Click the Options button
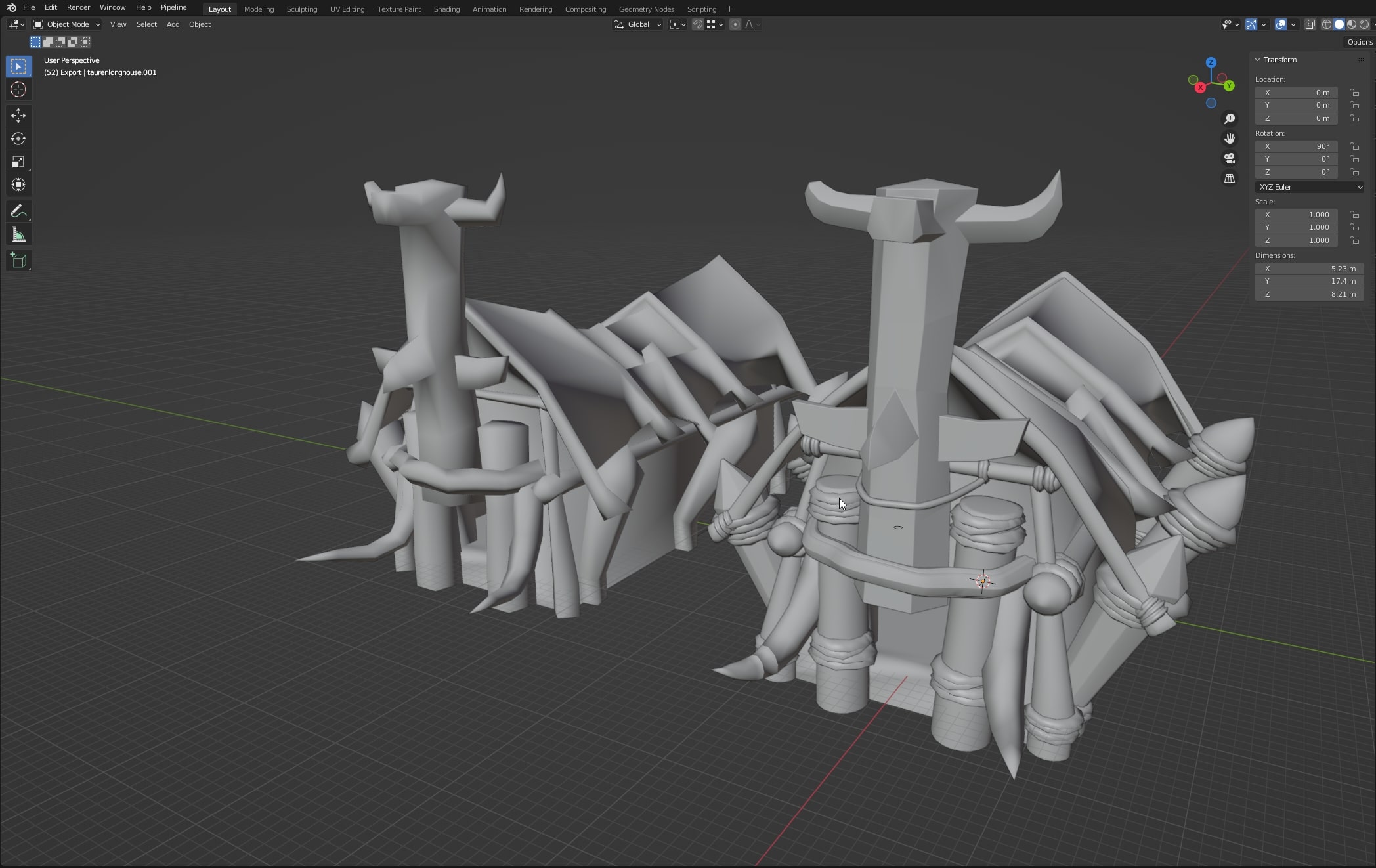The image size is (1376, 868). [x=1359, y=42]
